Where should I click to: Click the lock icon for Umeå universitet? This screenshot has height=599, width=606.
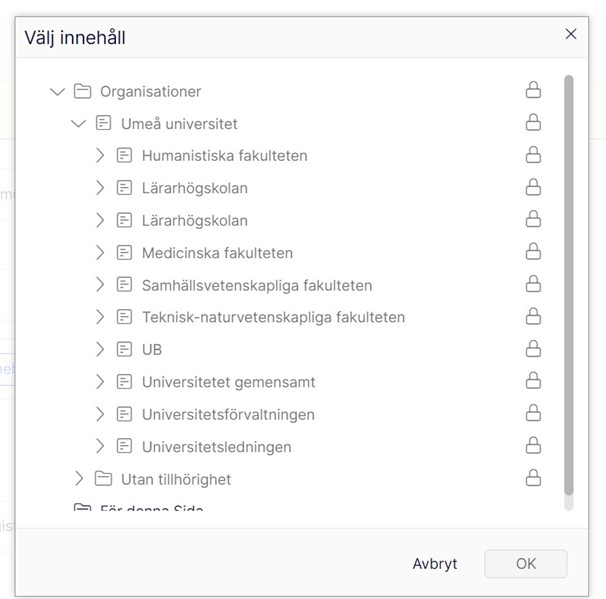click(x=533, y=122)
